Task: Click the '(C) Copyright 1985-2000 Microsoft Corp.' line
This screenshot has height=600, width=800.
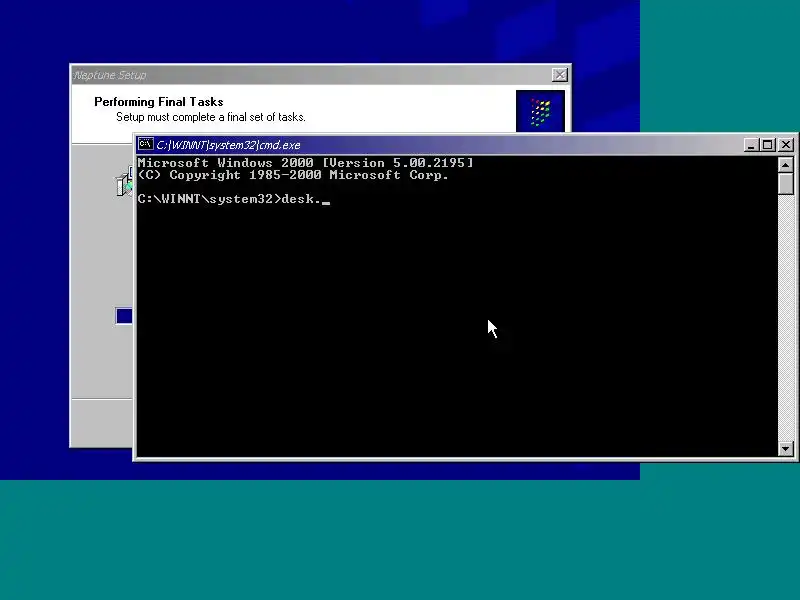Action: click(x=293, y=175)
